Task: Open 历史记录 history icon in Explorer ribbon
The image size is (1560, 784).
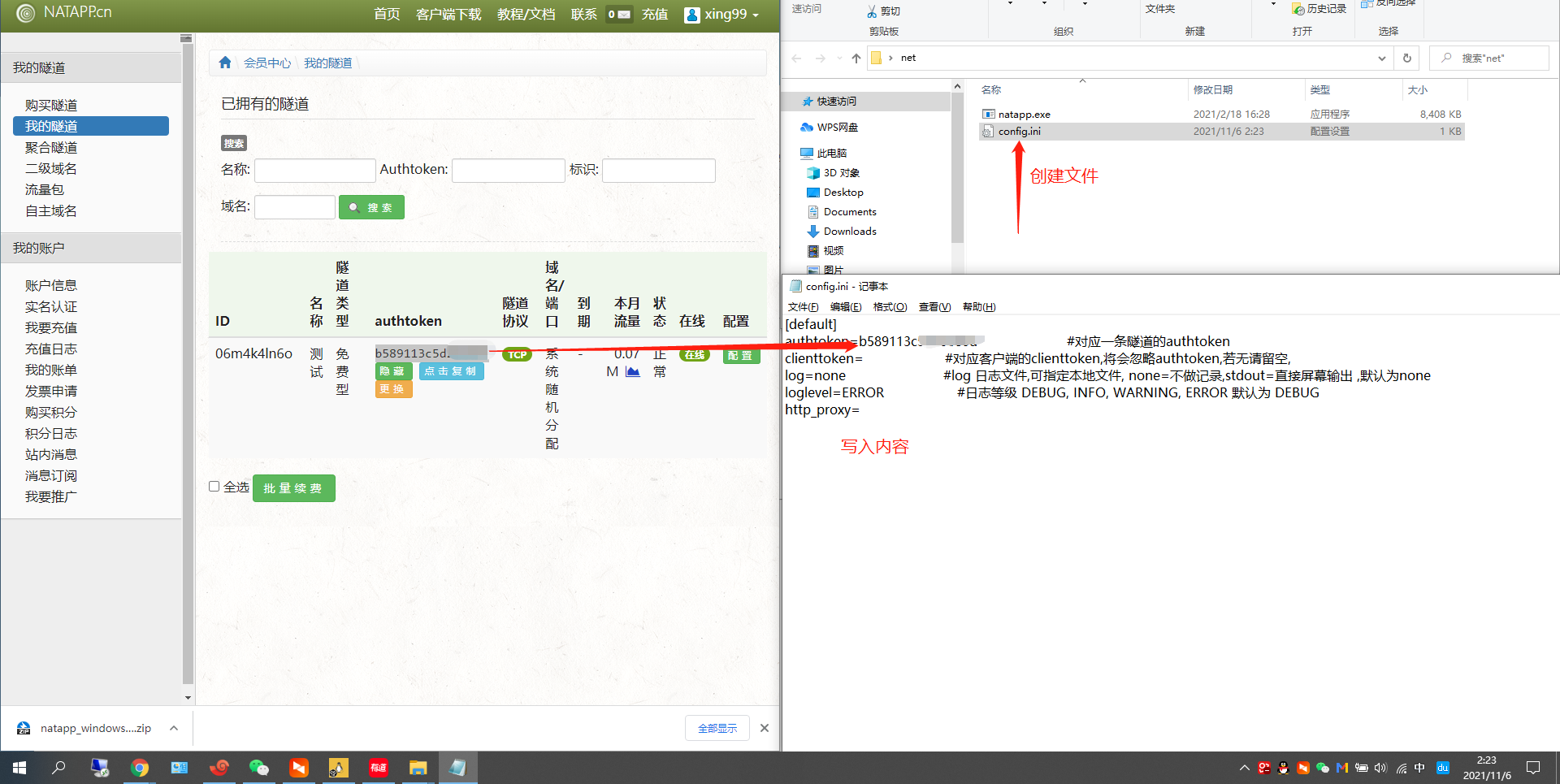Action: pos(1298,9)
